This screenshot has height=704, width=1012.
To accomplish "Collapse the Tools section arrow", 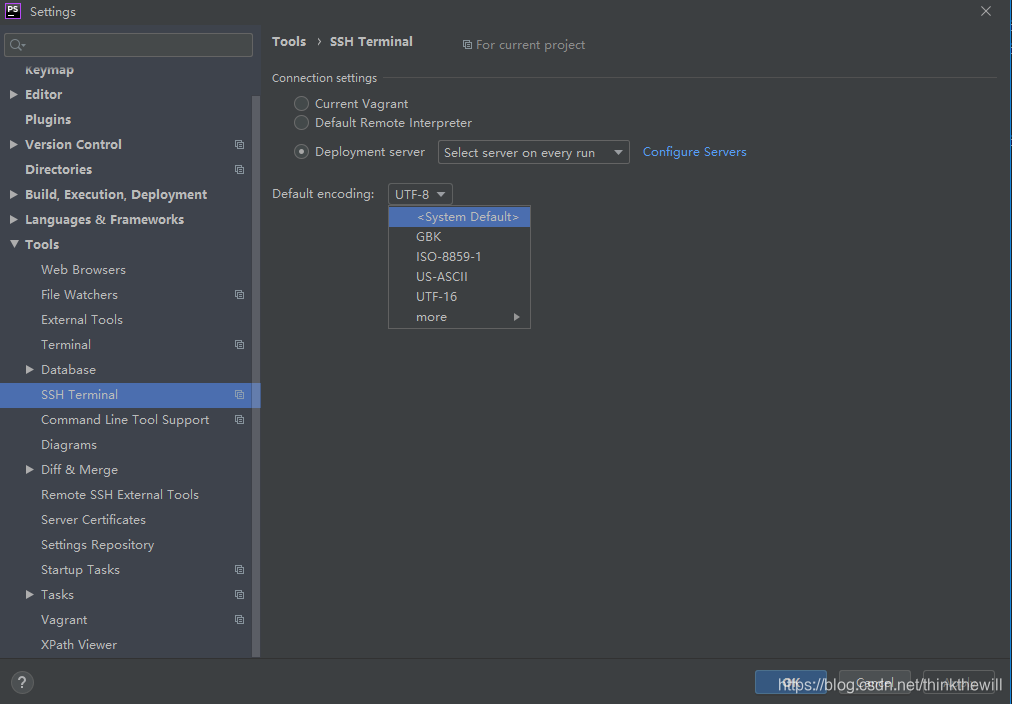I will pyautogui.click(x=14, y=244).
